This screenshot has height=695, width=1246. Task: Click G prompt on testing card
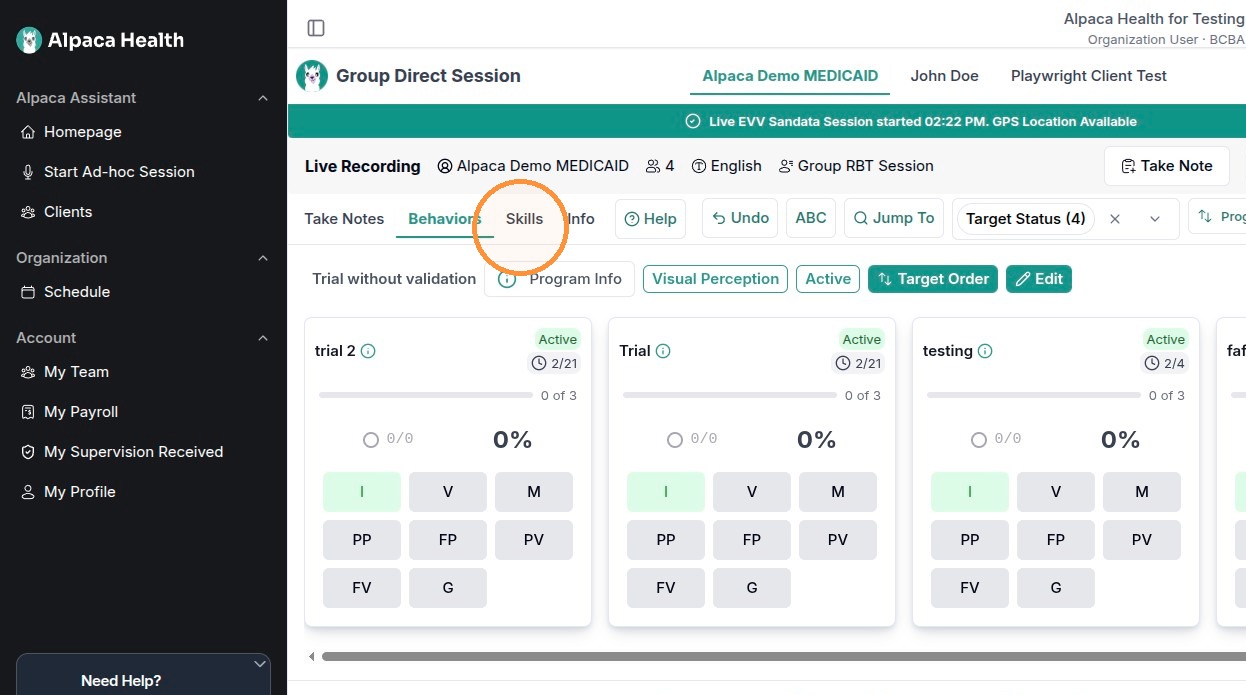[x=1056, y=588]
